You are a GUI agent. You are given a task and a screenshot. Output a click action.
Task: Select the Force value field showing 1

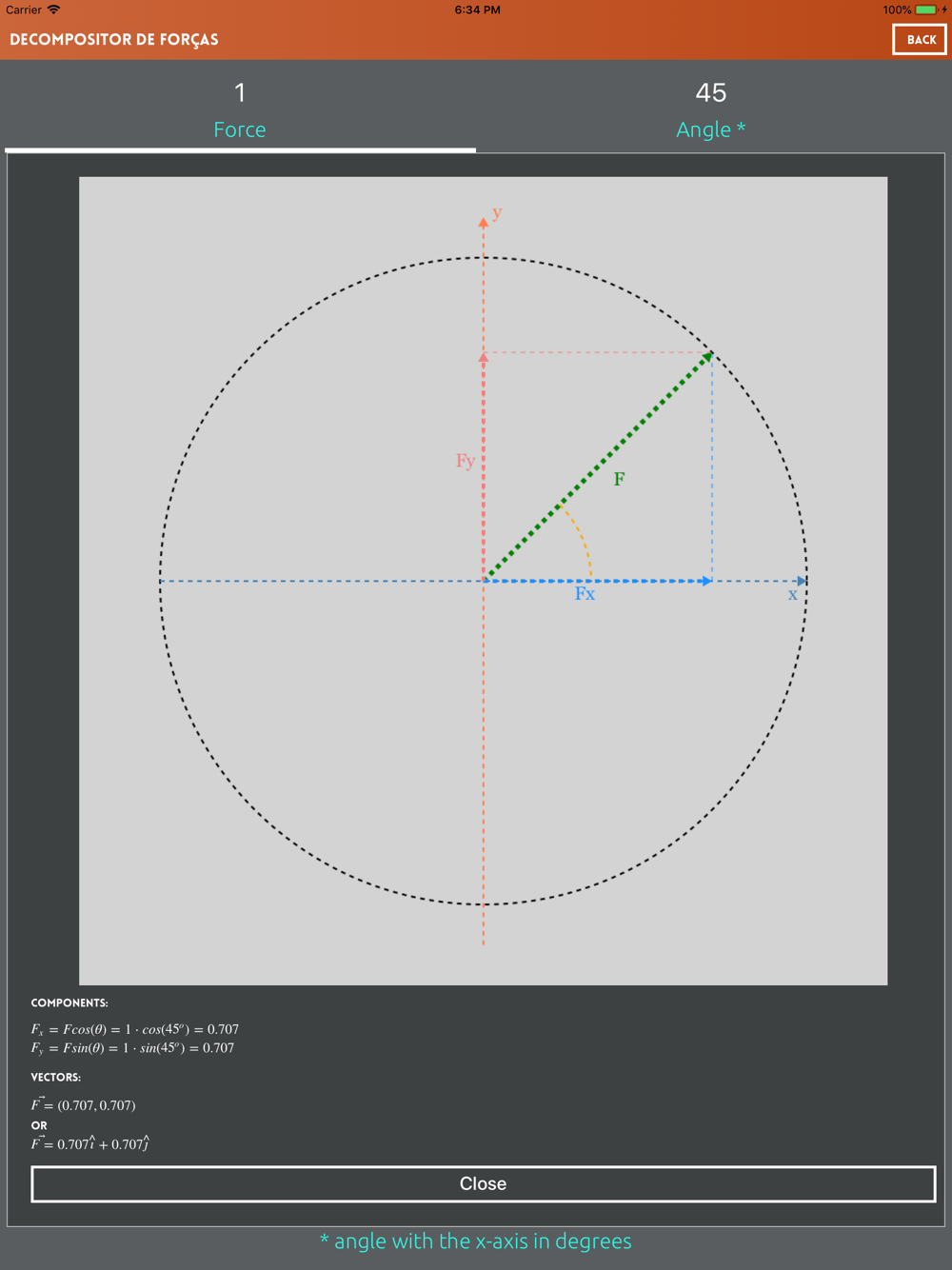(240, 92)
